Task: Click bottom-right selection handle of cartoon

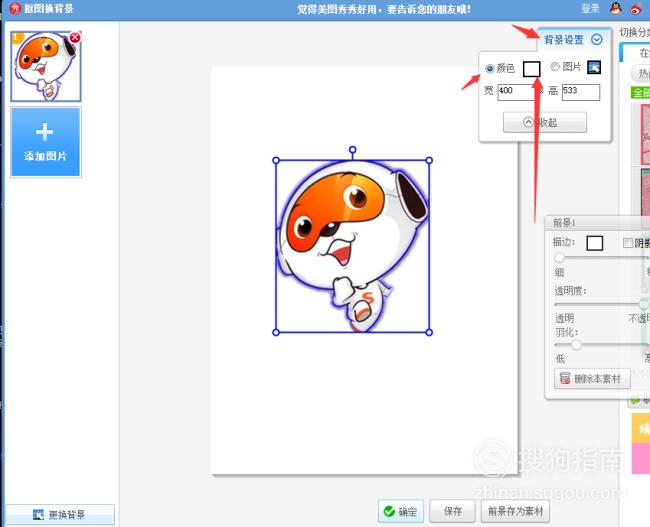Action: pyautogui.click(x=429, y=332)
